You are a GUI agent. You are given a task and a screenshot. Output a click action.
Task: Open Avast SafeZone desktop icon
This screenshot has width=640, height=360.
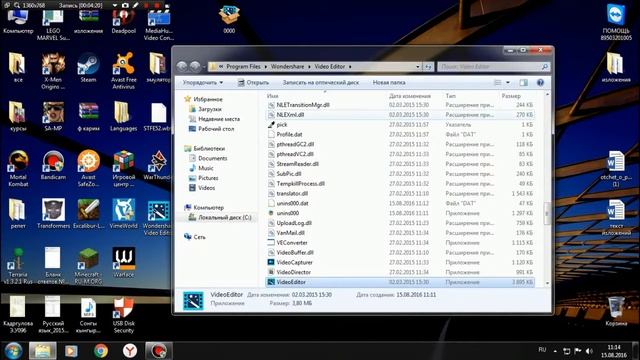[x=88, y=168]
